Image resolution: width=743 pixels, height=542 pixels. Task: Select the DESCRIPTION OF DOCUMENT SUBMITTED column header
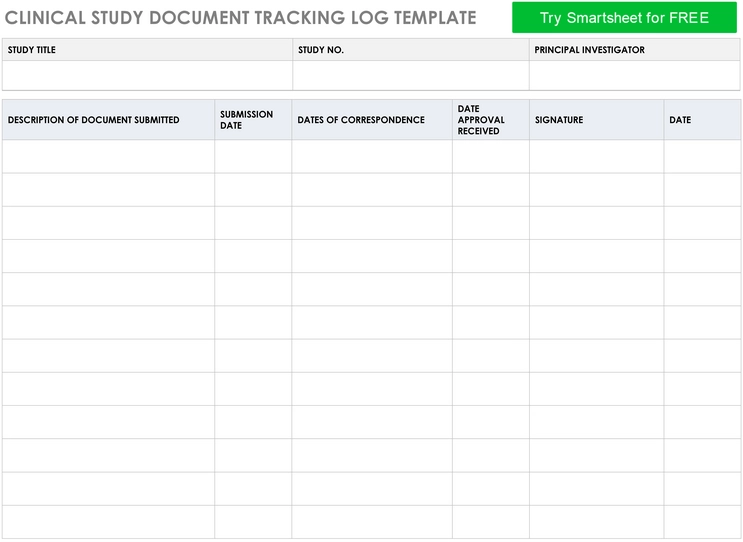[x=109, y=120]
